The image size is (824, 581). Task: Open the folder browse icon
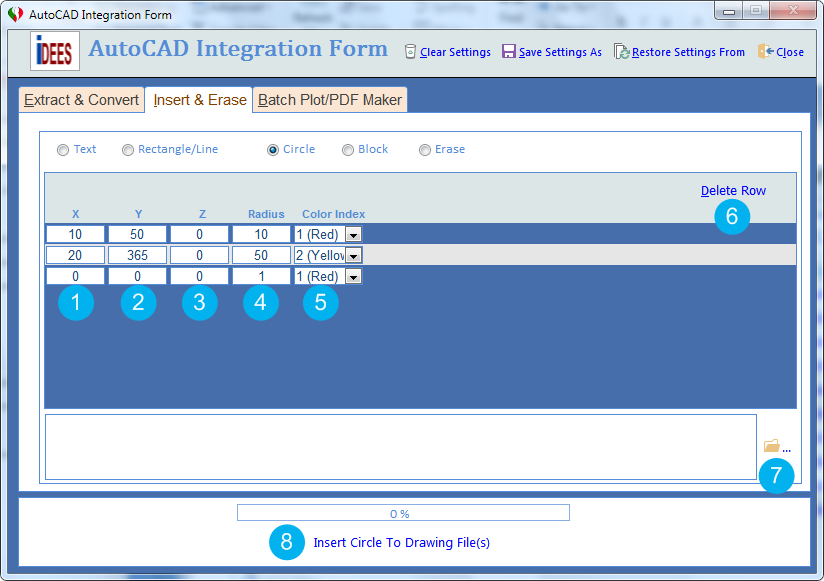(x=772, y=446)
